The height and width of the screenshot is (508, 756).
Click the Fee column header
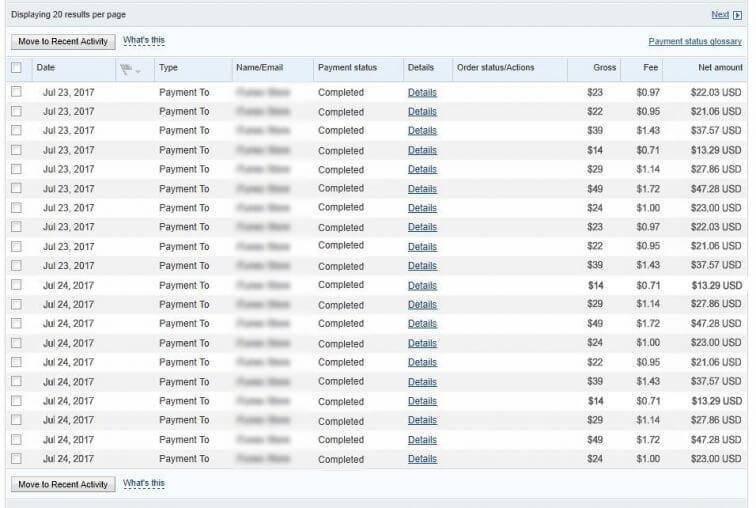[650, 67]
